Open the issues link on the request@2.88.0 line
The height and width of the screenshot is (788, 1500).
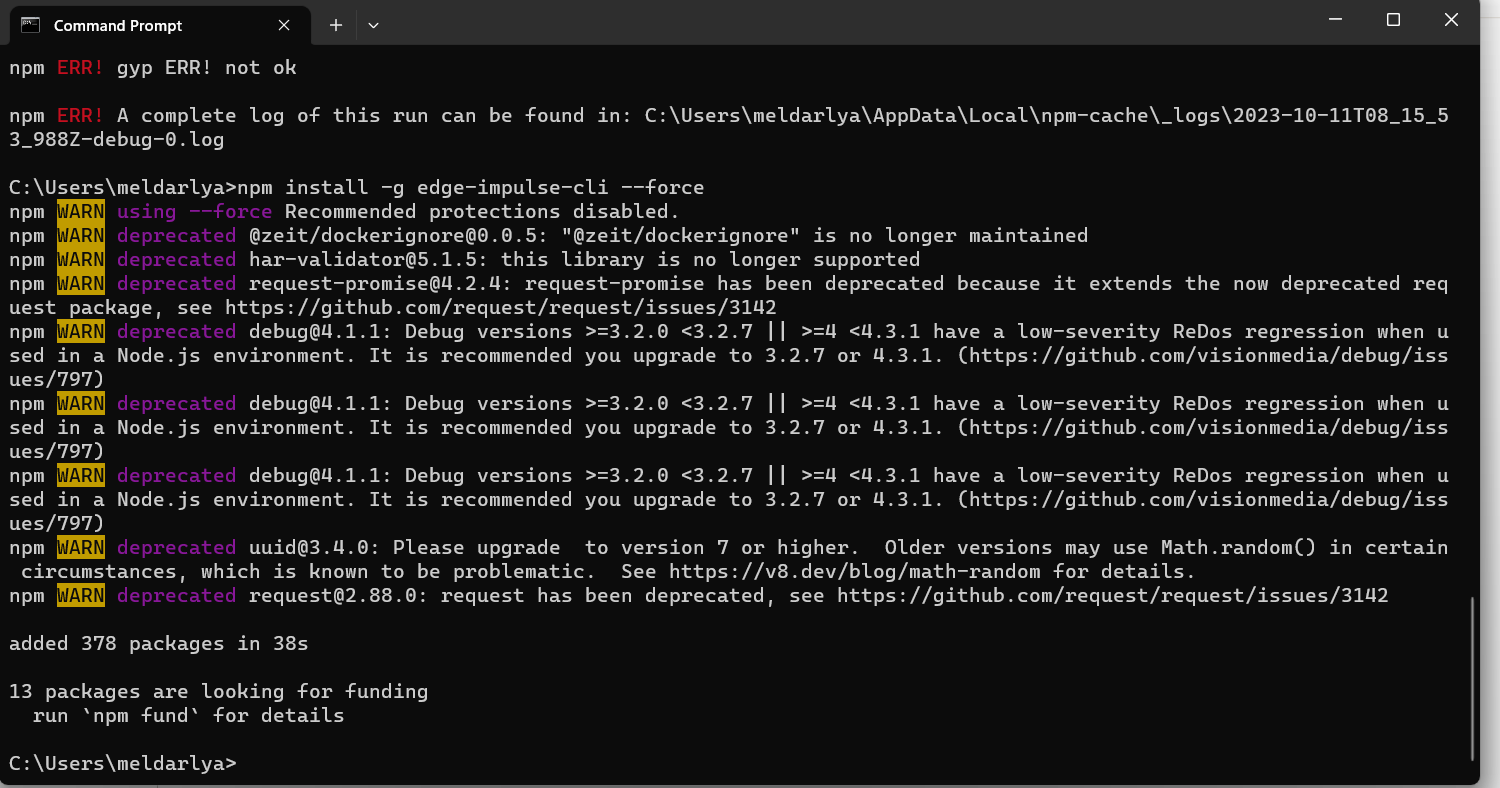pyautogui.click(x=1112, y=596)
